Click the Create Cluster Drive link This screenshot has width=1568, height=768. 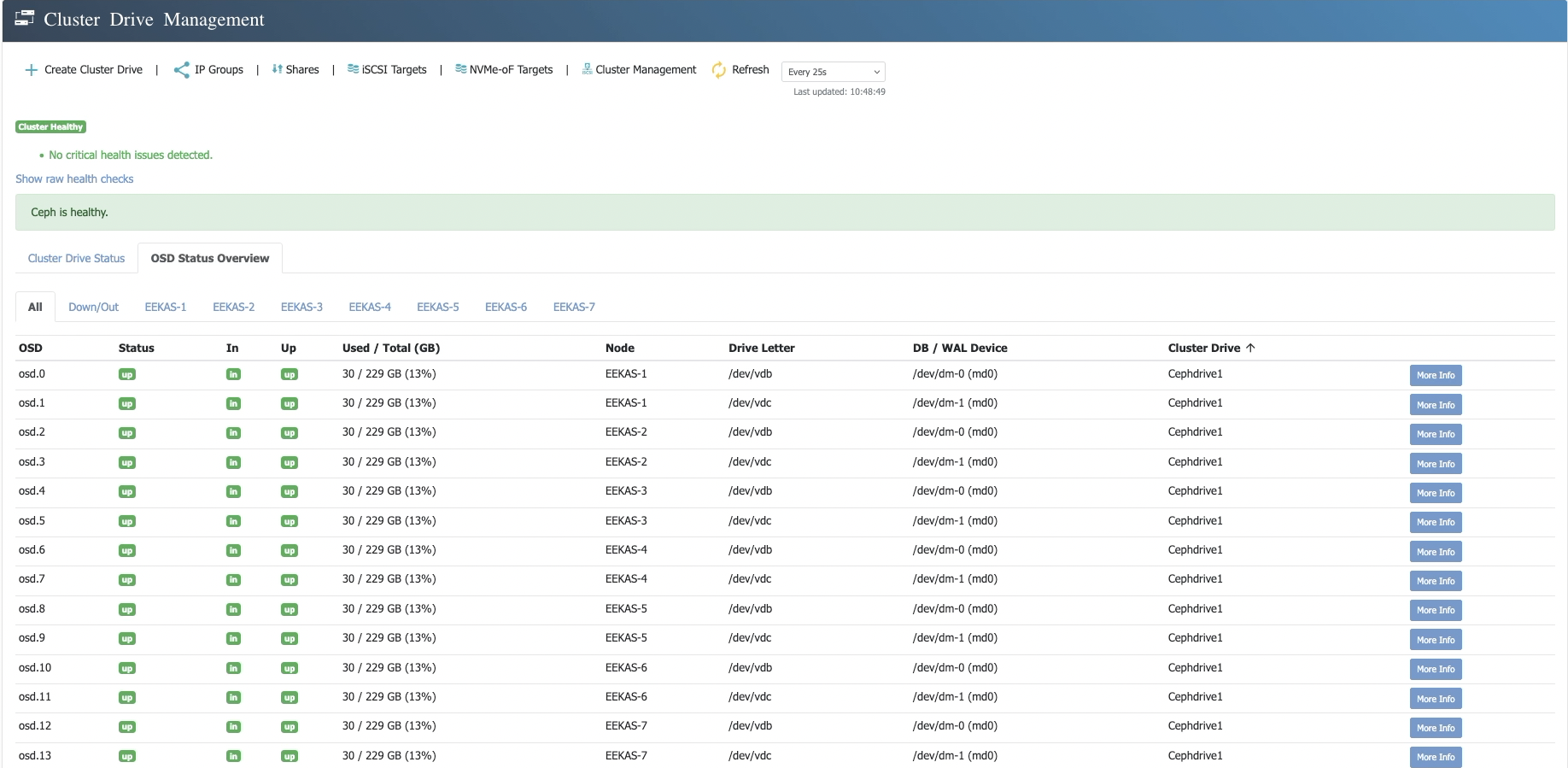pos(93,69)
